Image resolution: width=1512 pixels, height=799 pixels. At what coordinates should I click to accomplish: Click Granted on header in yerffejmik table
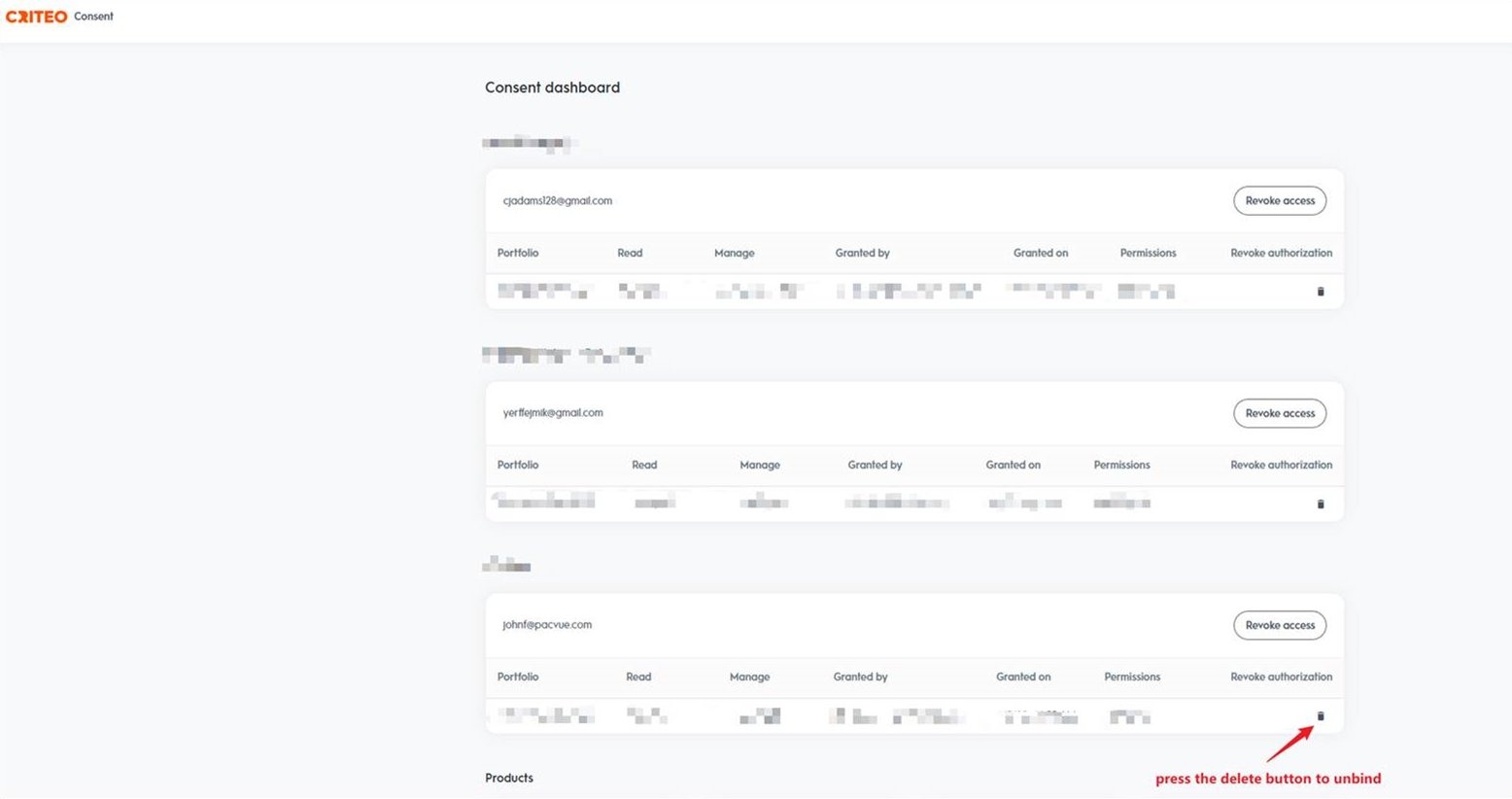click(x=1013, y=465)
